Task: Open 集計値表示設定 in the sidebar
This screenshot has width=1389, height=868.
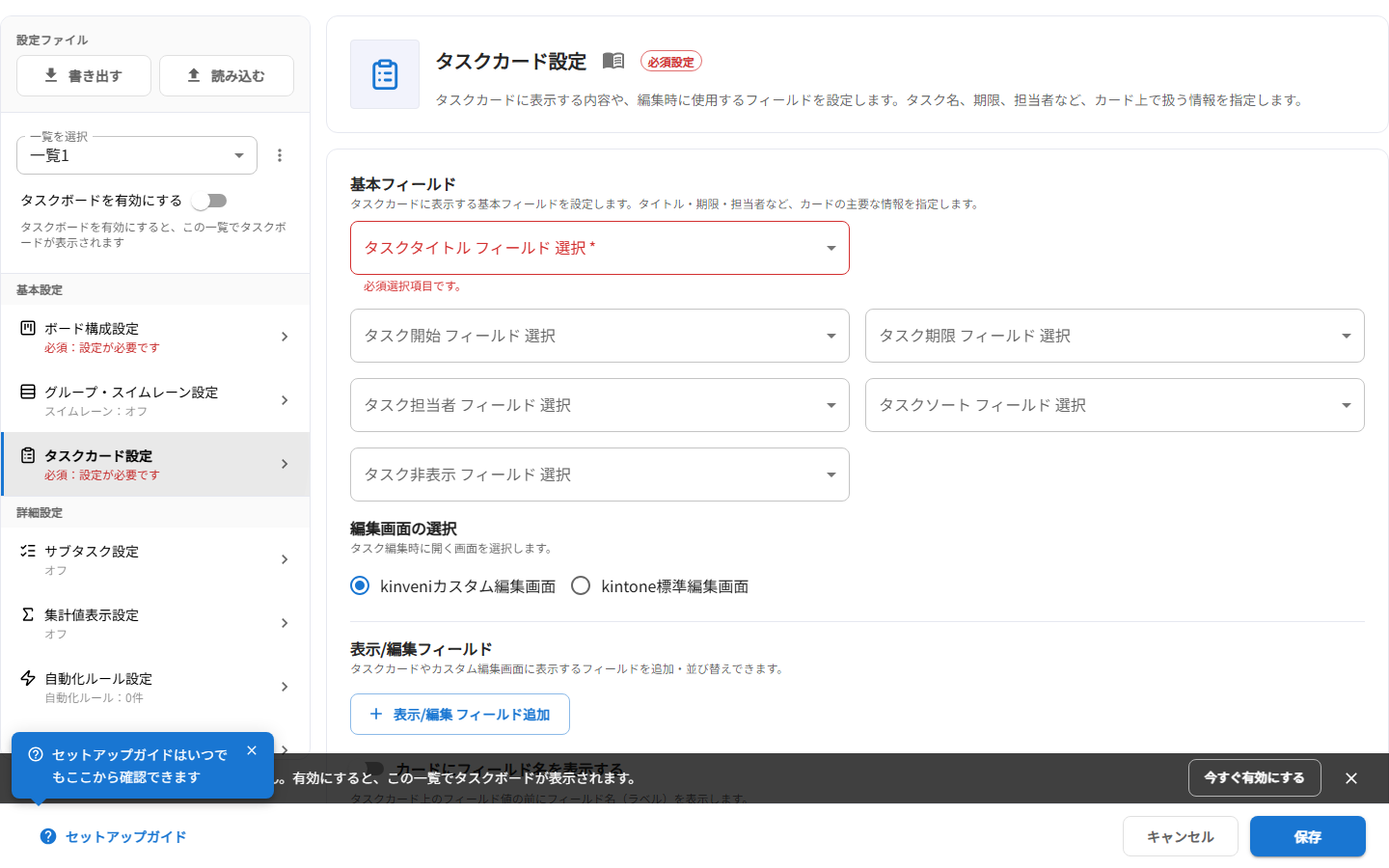Action: (x=155, y=623)
